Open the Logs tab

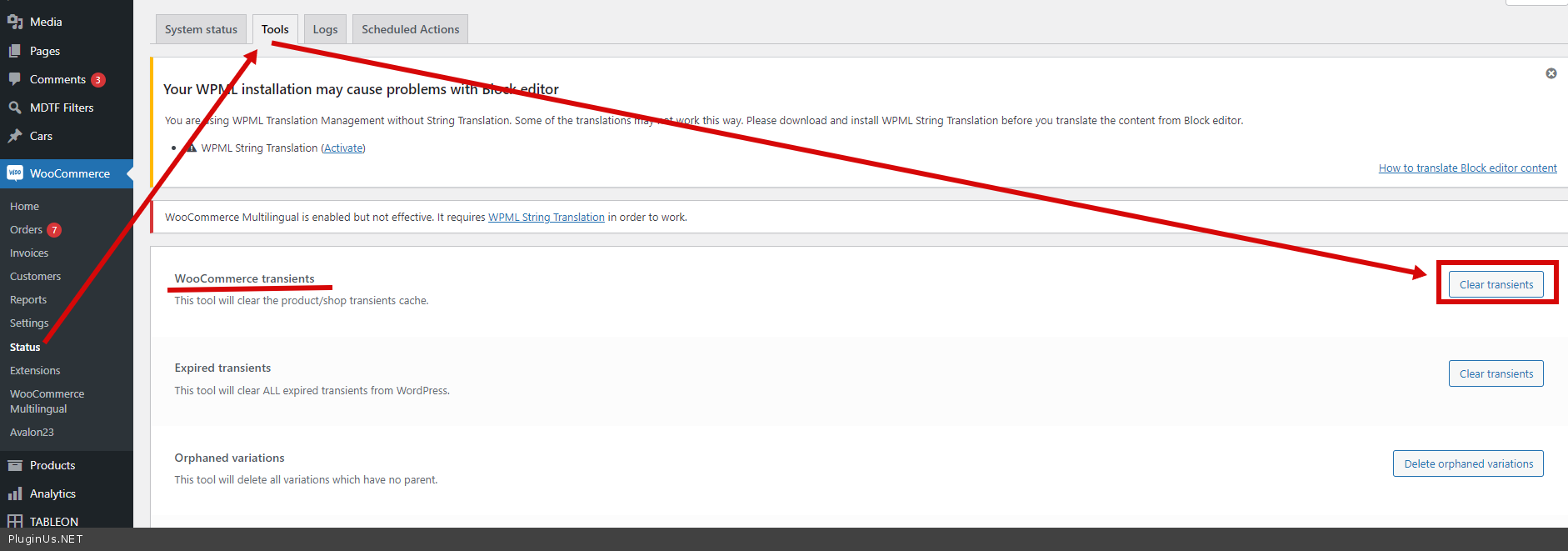pyautogui.click(x=325, y=29)
